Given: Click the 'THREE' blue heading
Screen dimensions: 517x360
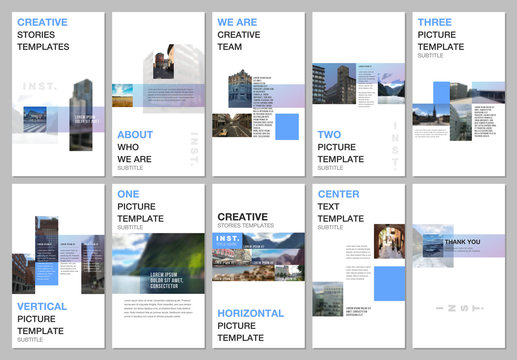Looking at the screenshot, I should pyautogui.click(x=435, y=22).
